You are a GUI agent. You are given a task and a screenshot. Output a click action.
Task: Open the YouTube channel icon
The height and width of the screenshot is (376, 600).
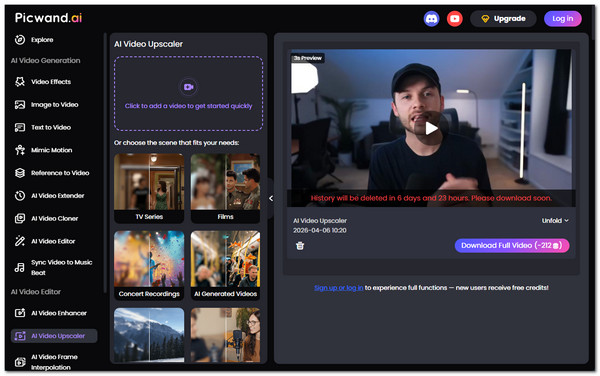pos(455,18)
